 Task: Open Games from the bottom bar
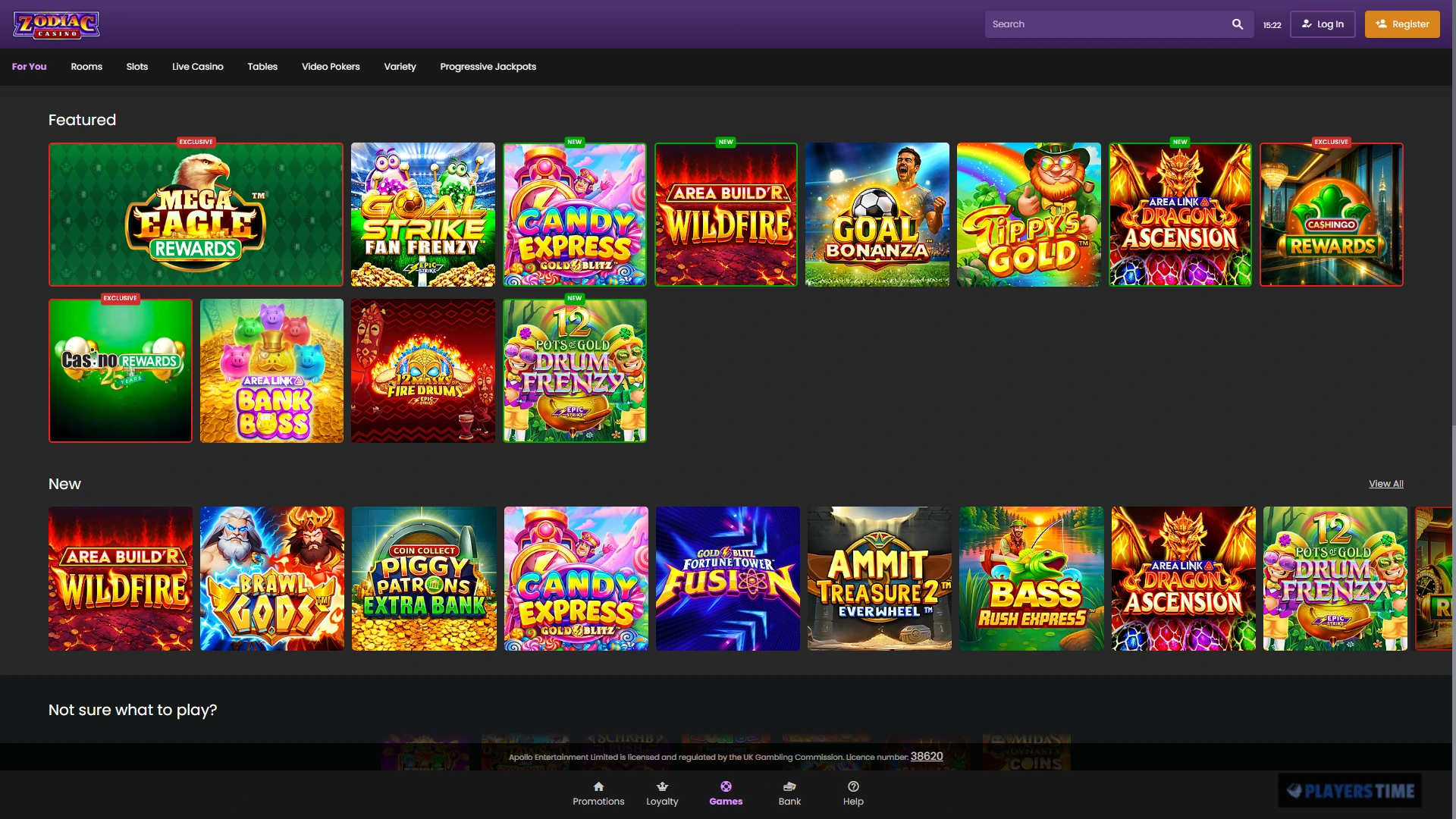pos(726,794)
